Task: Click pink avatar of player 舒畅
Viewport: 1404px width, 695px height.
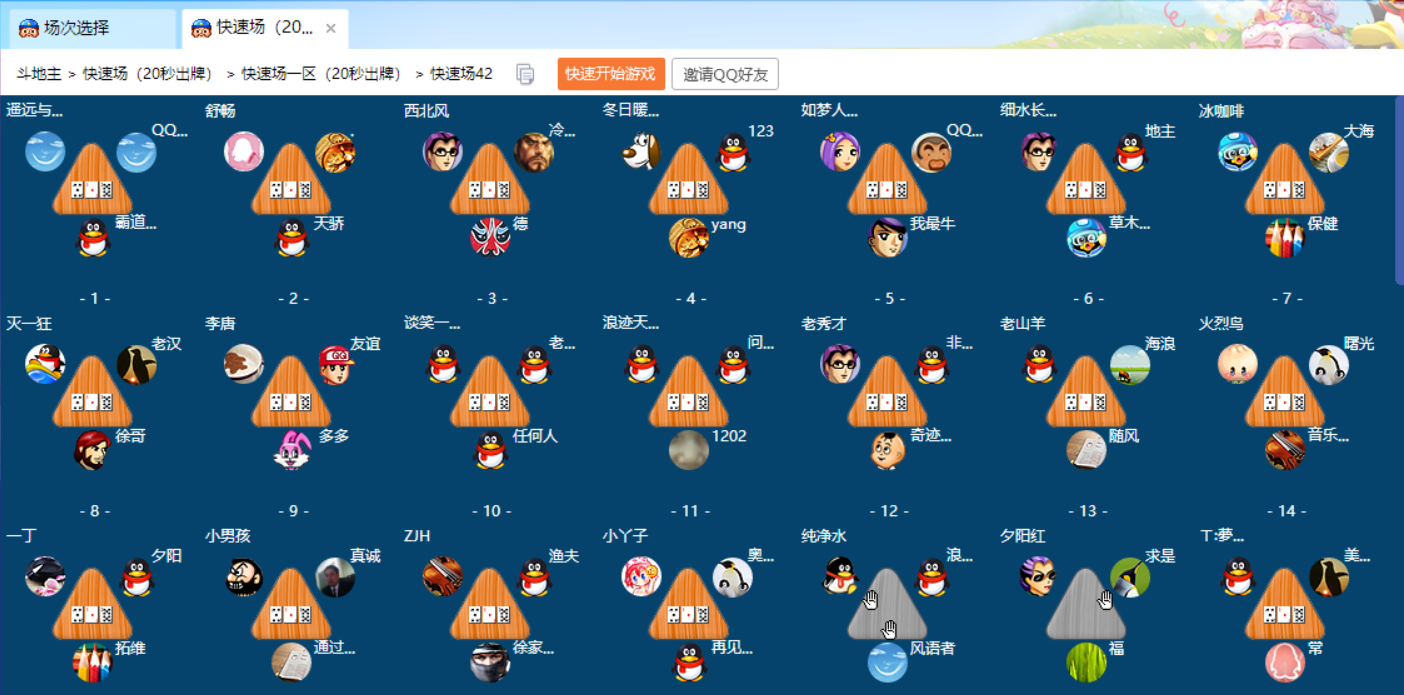Action: [x=244, y=152]
